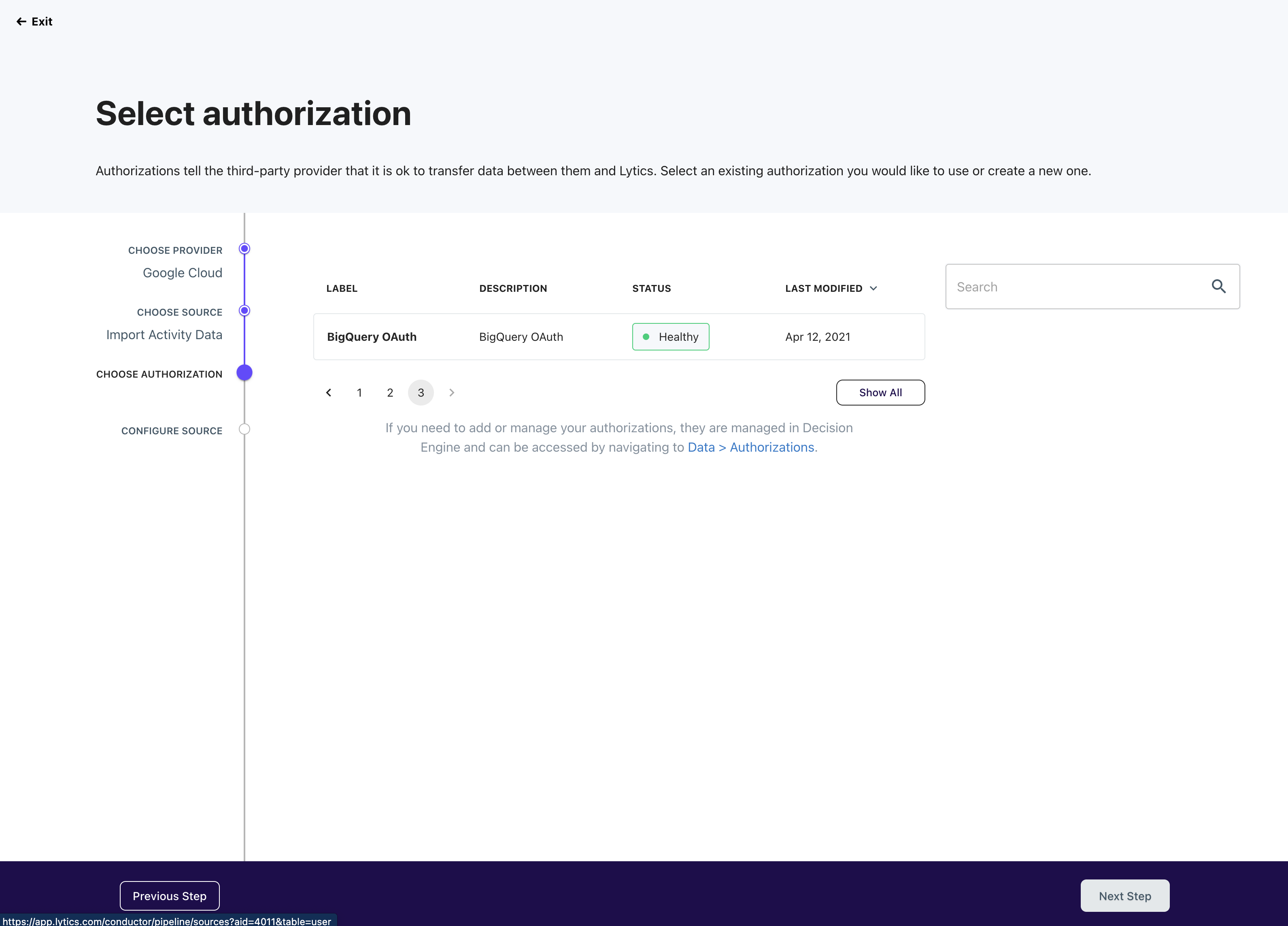Sort by Last Modified dropdown arrow
Viewport: 1288px width, 926px height.
[x=874, y=289]
